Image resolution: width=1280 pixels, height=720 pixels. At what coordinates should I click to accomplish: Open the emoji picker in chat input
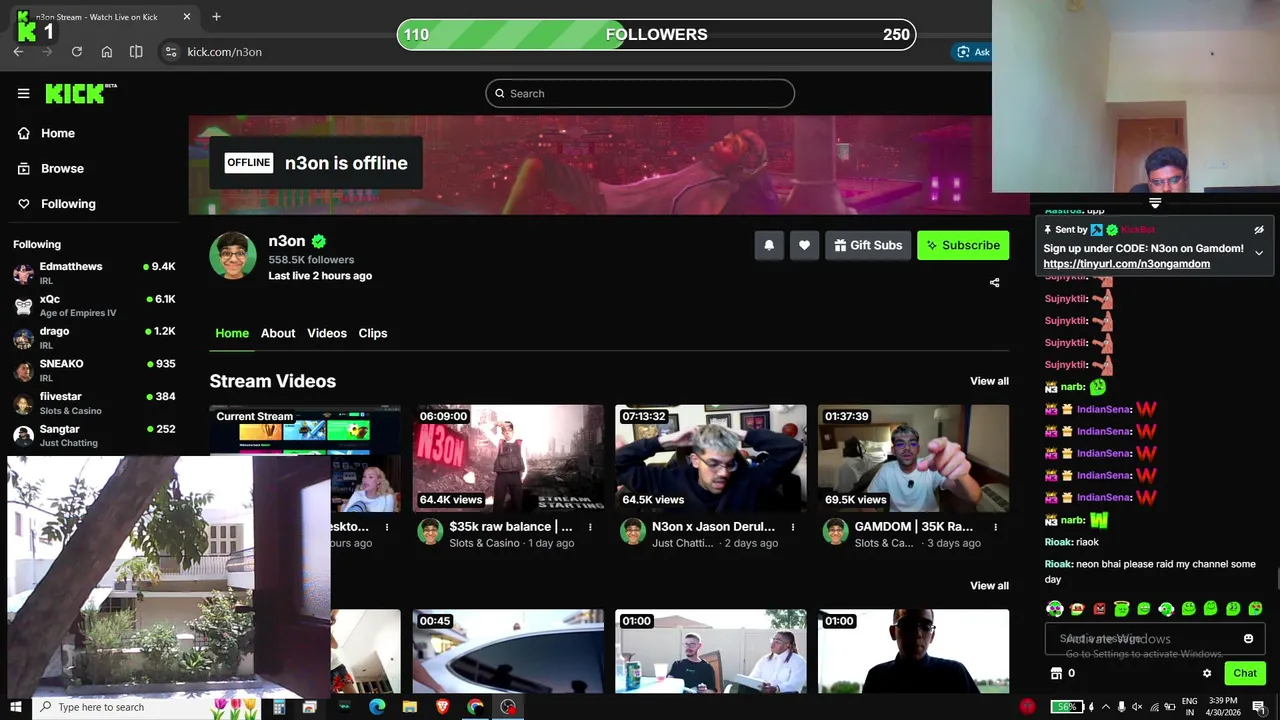coord(1248,639)
